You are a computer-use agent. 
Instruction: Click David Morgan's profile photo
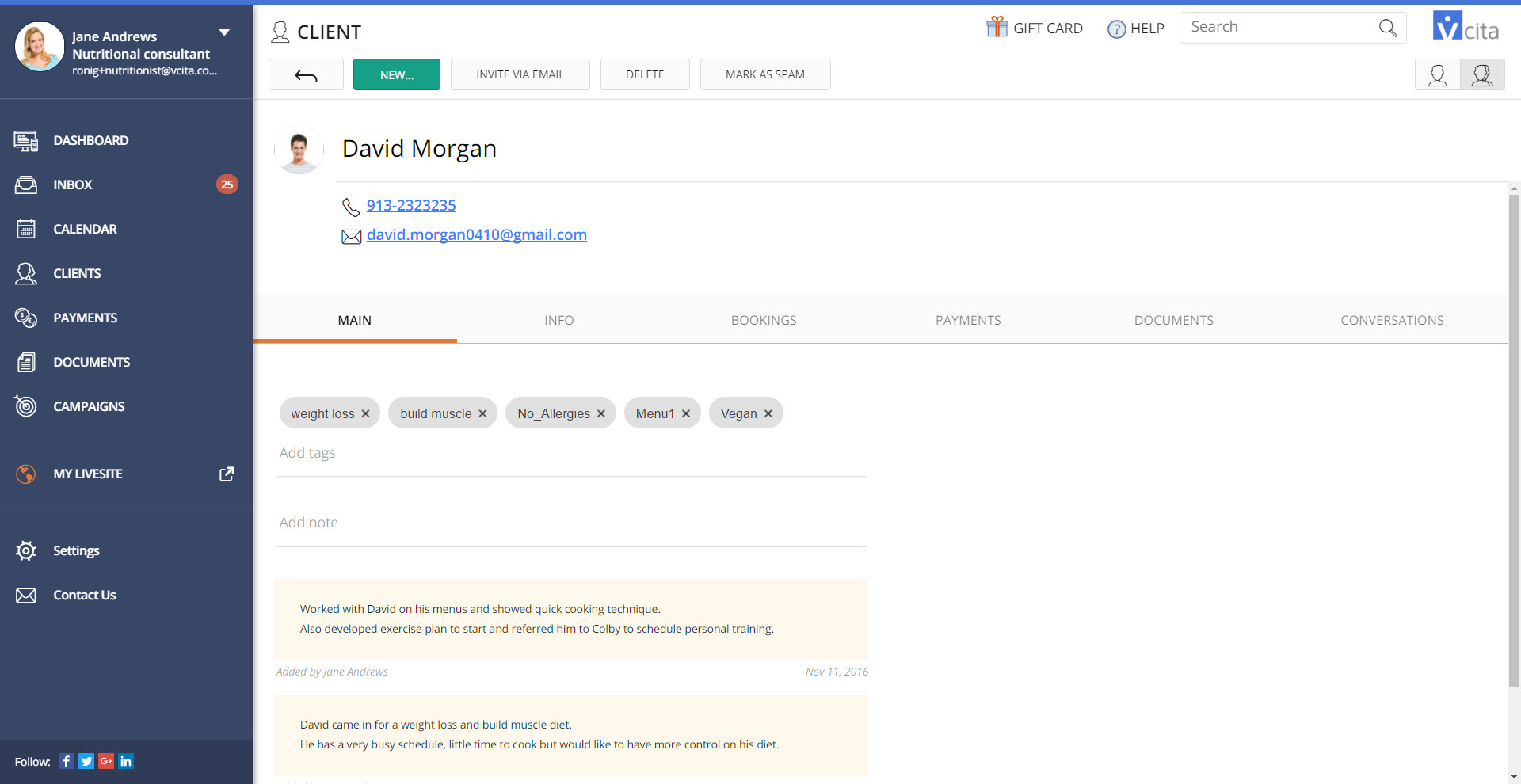(299, 150)
